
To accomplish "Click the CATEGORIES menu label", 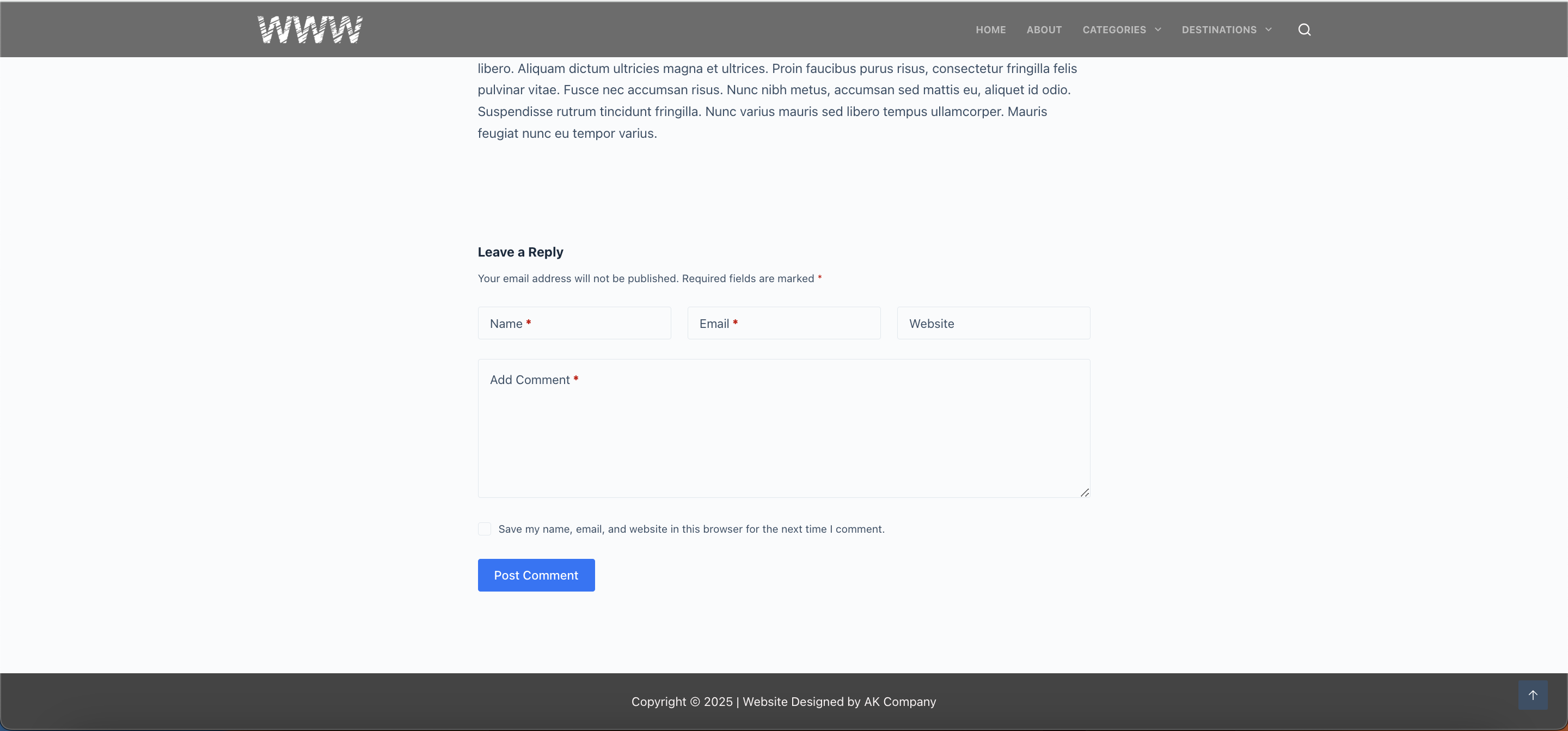I will [1113, 30].
